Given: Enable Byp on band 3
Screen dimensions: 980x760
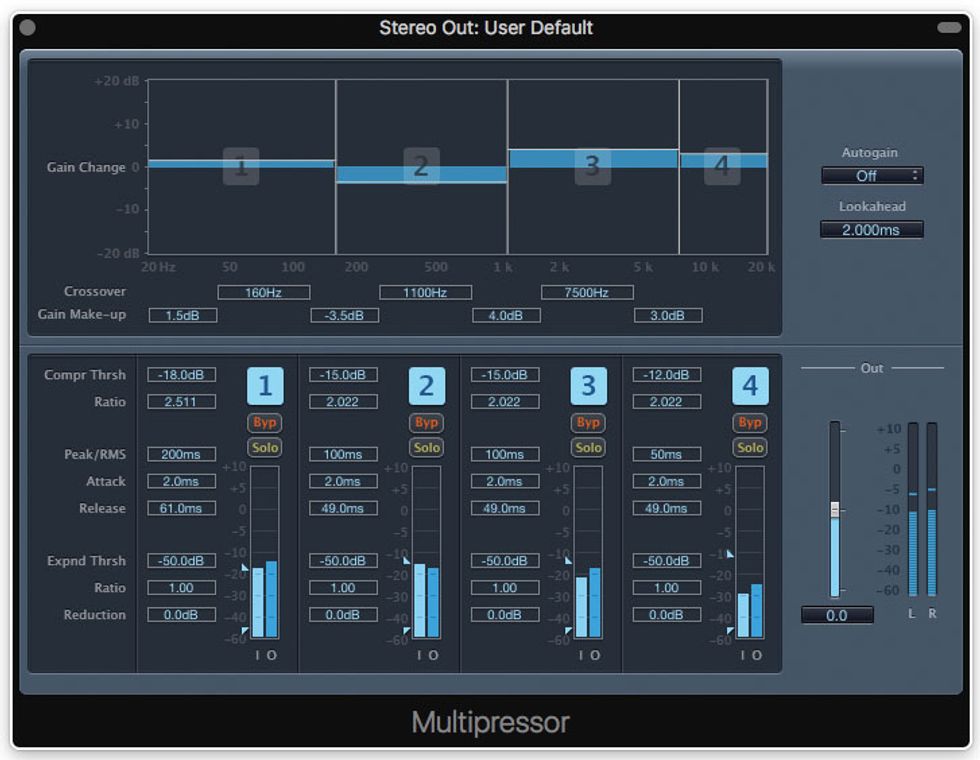Looking at the screenshot, I should [x=588, y=422].
